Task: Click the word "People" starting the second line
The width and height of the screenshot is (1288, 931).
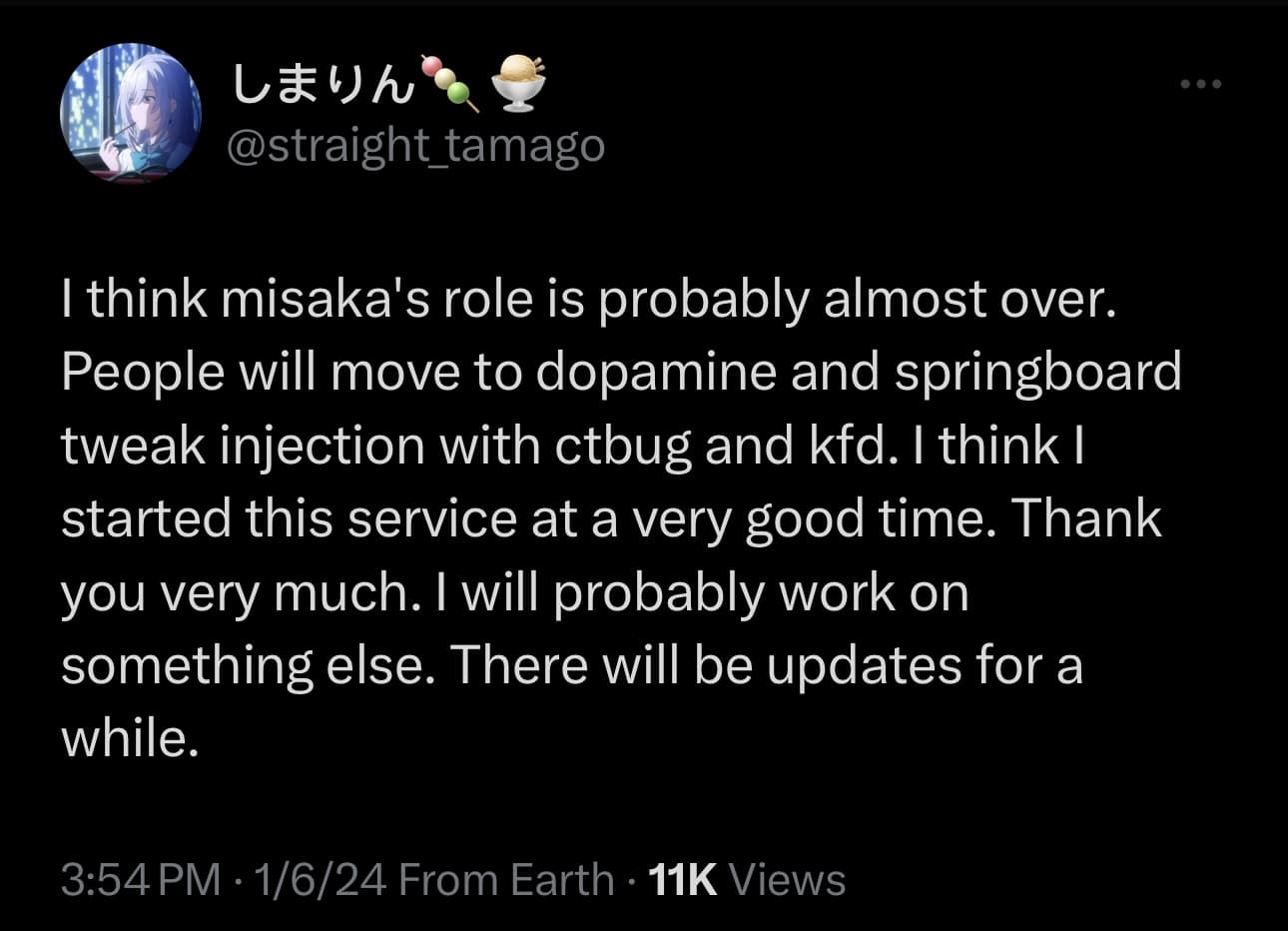Action: coord(143,373)
